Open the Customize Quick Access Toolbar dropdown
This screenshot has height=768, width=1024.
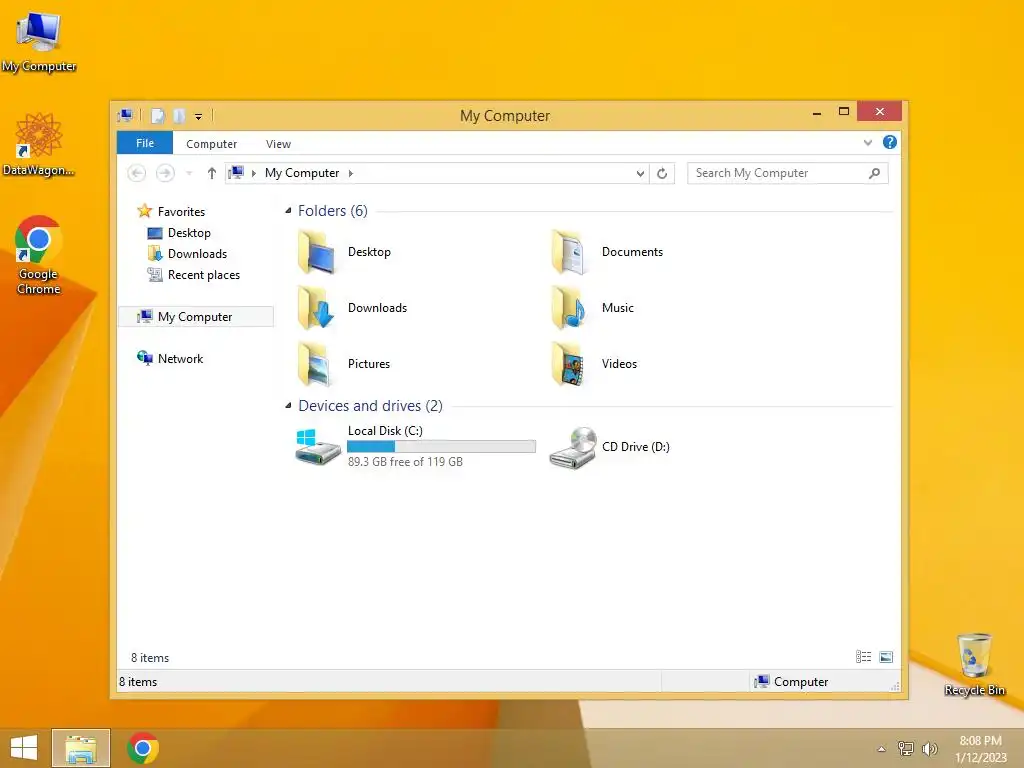click(199, 117)
